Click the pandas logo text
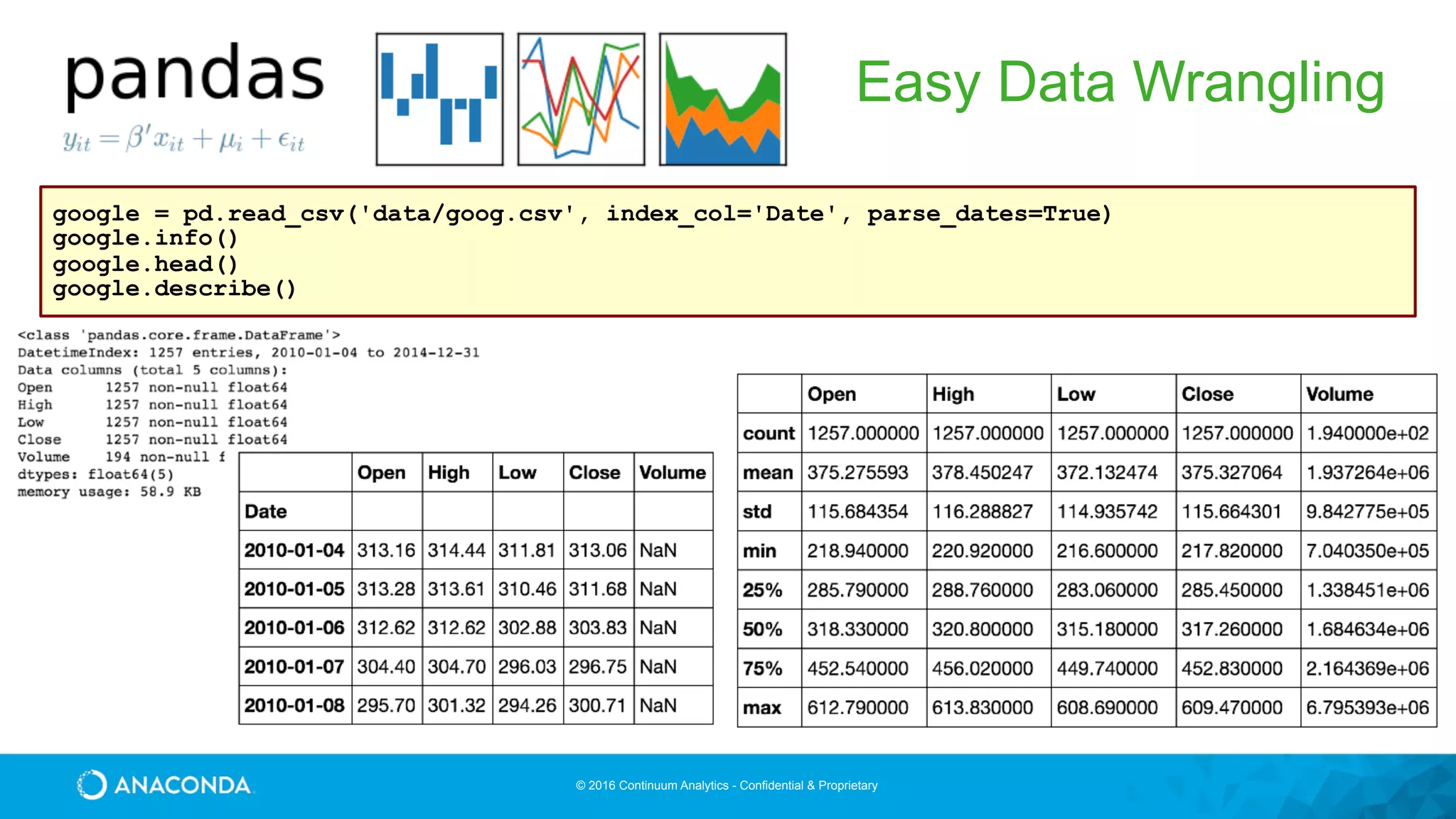 point(195,75)
